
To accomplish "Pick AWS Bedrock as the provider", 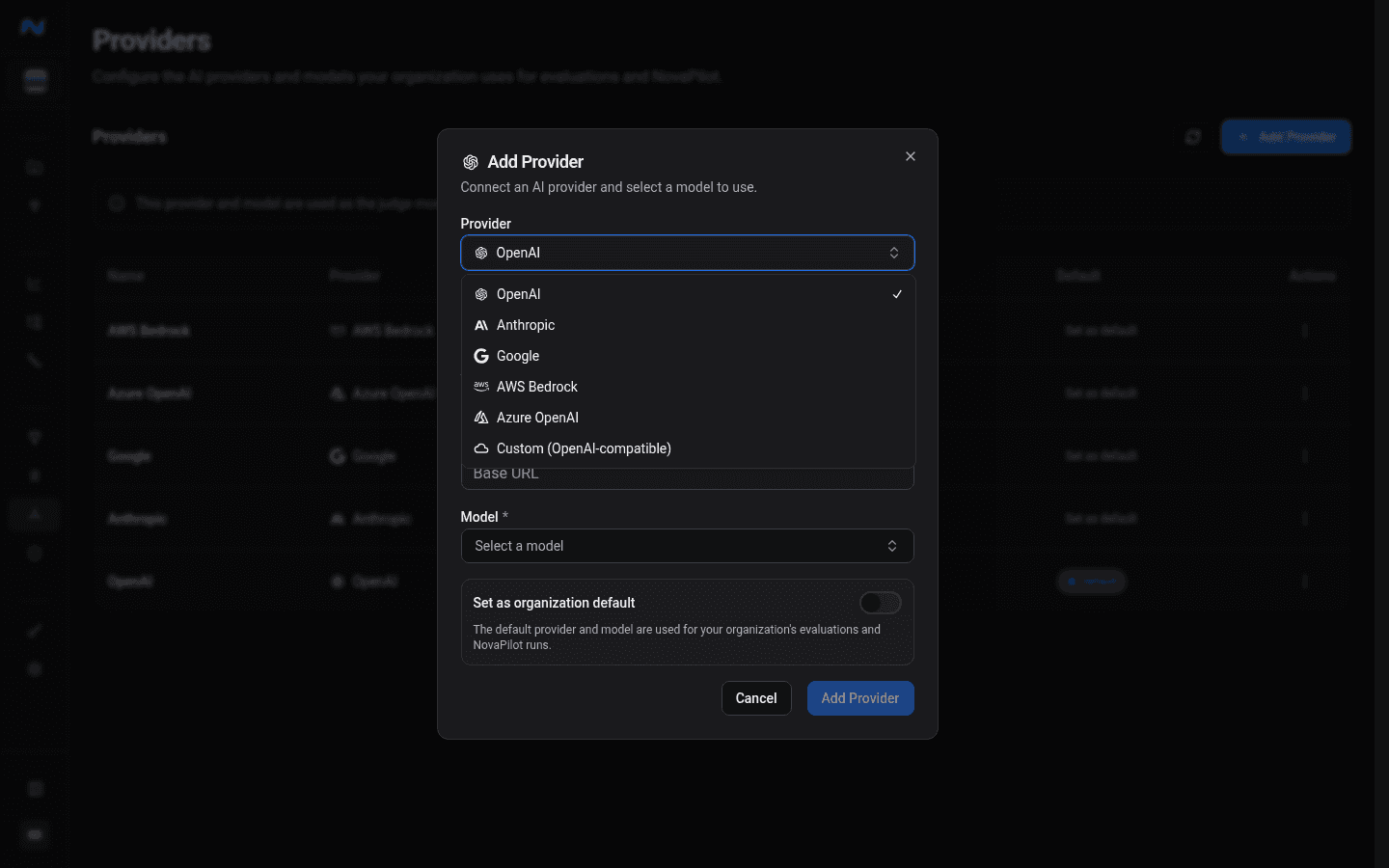I will [x=687, y=387].
